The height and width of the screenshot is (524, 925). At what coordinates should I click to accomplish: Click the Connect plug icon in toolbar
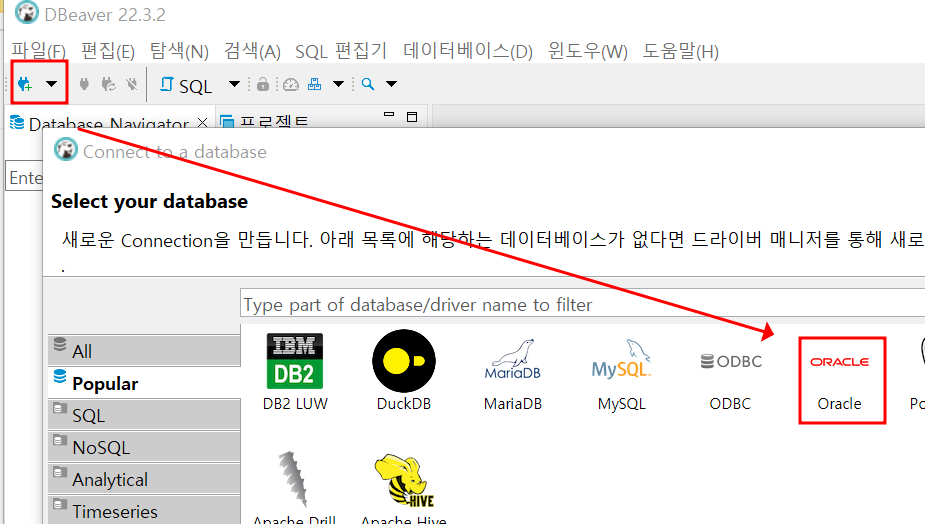[x=84, y=84]
